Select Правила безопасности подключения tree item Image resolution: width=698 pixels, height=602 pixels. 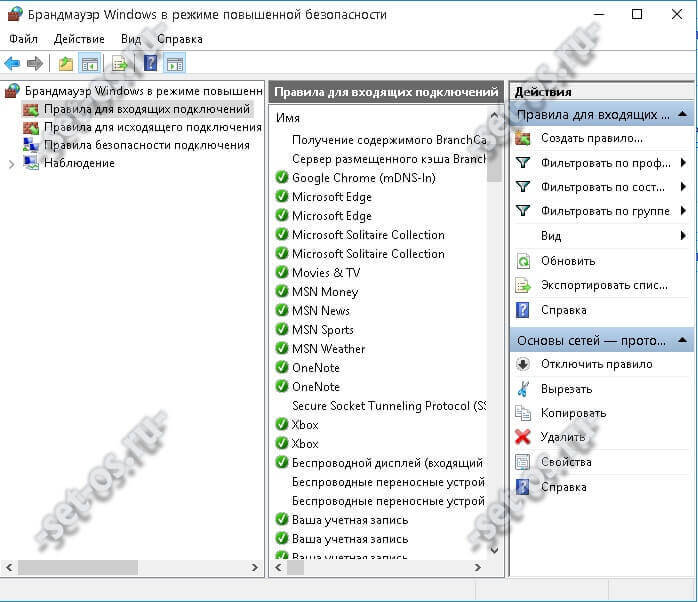(x=147, y=145)
